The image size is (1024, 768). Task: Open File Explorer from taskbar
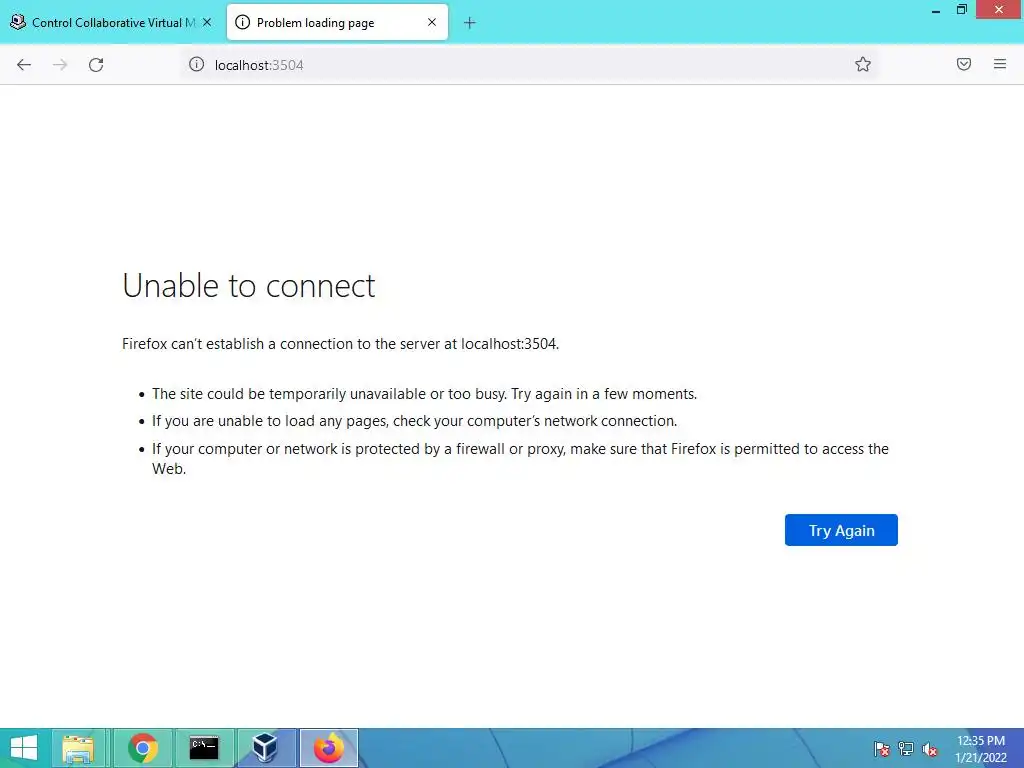pyautogui.click(x=78, y=748)
